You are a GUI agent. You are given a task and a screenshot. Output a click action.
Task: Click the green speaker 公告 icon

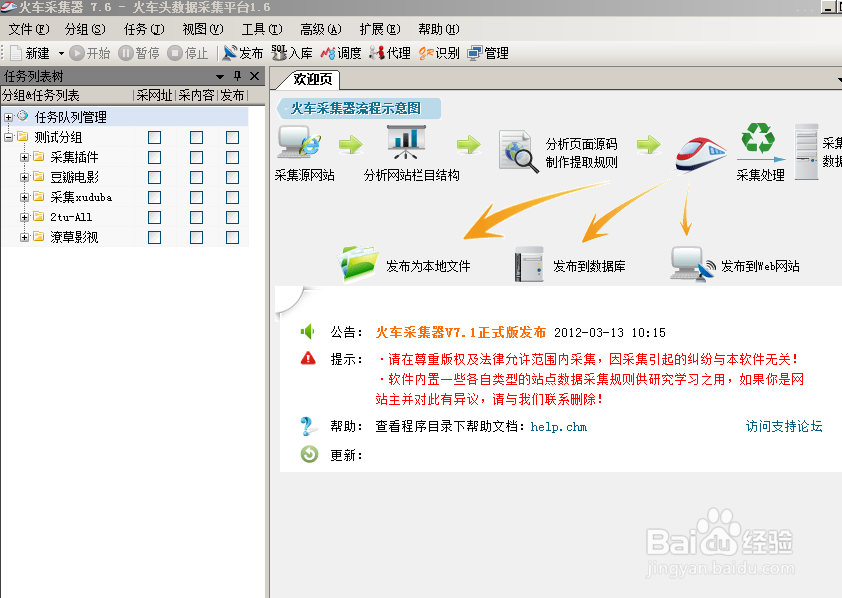(x=308, y=332)
